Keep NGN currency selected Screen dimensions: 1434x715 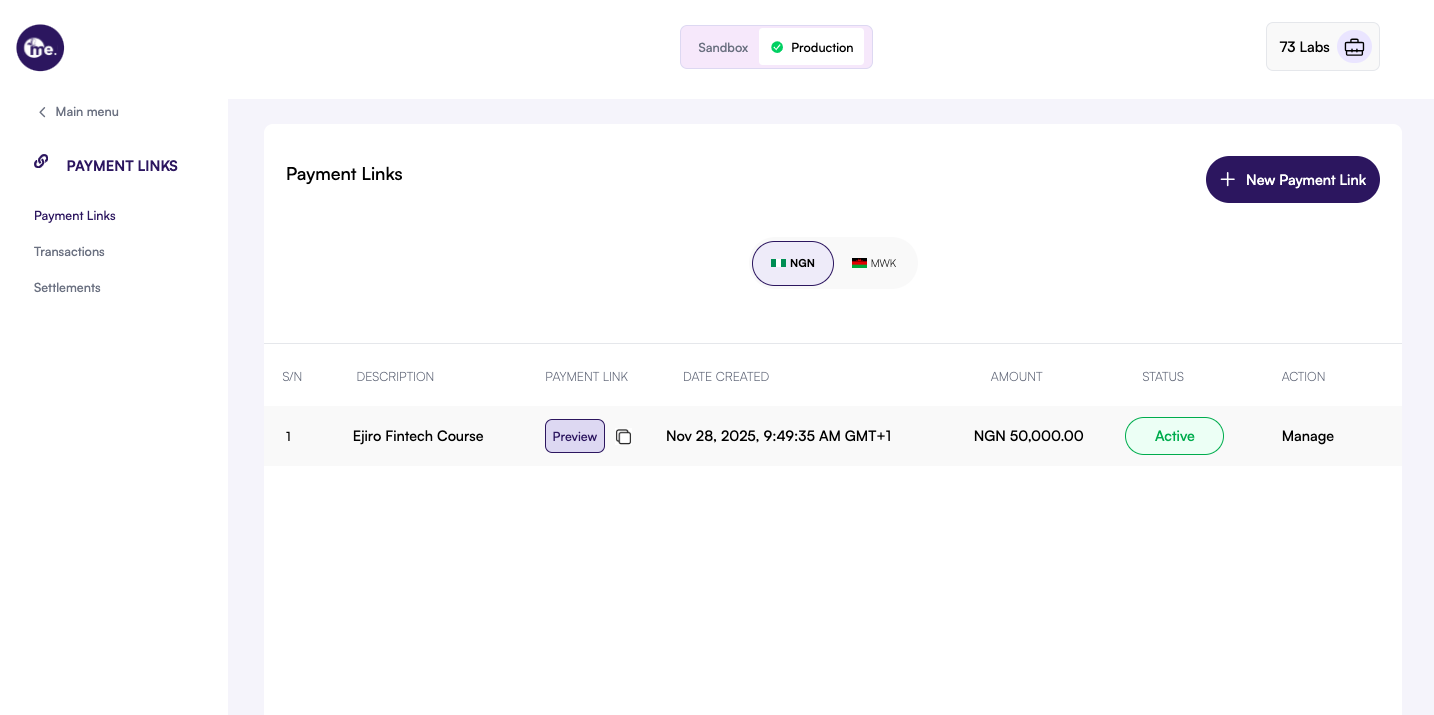coord(793,263)
